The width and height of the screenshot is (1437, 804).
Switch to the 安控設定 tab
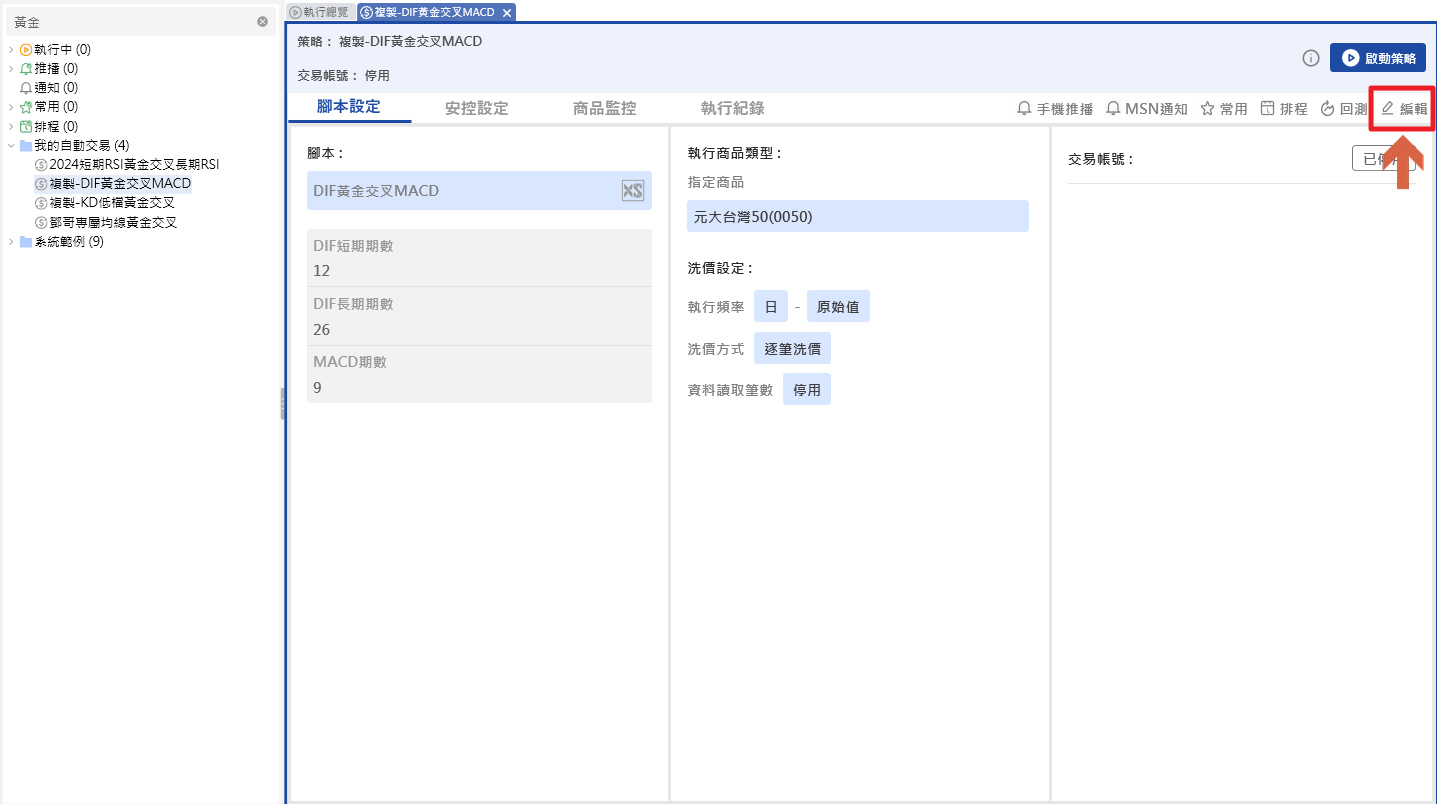(x=476, y=108)
